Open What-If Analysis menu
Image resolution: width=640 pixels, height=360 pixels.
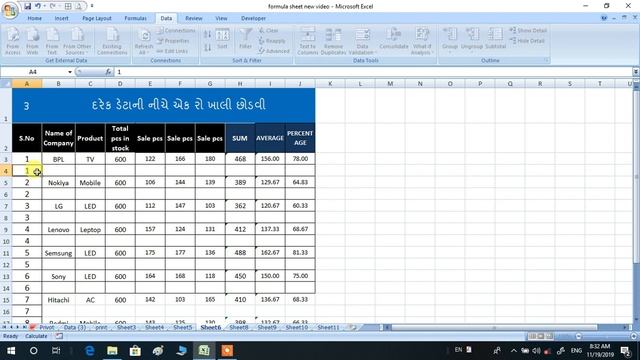(422, 41)
